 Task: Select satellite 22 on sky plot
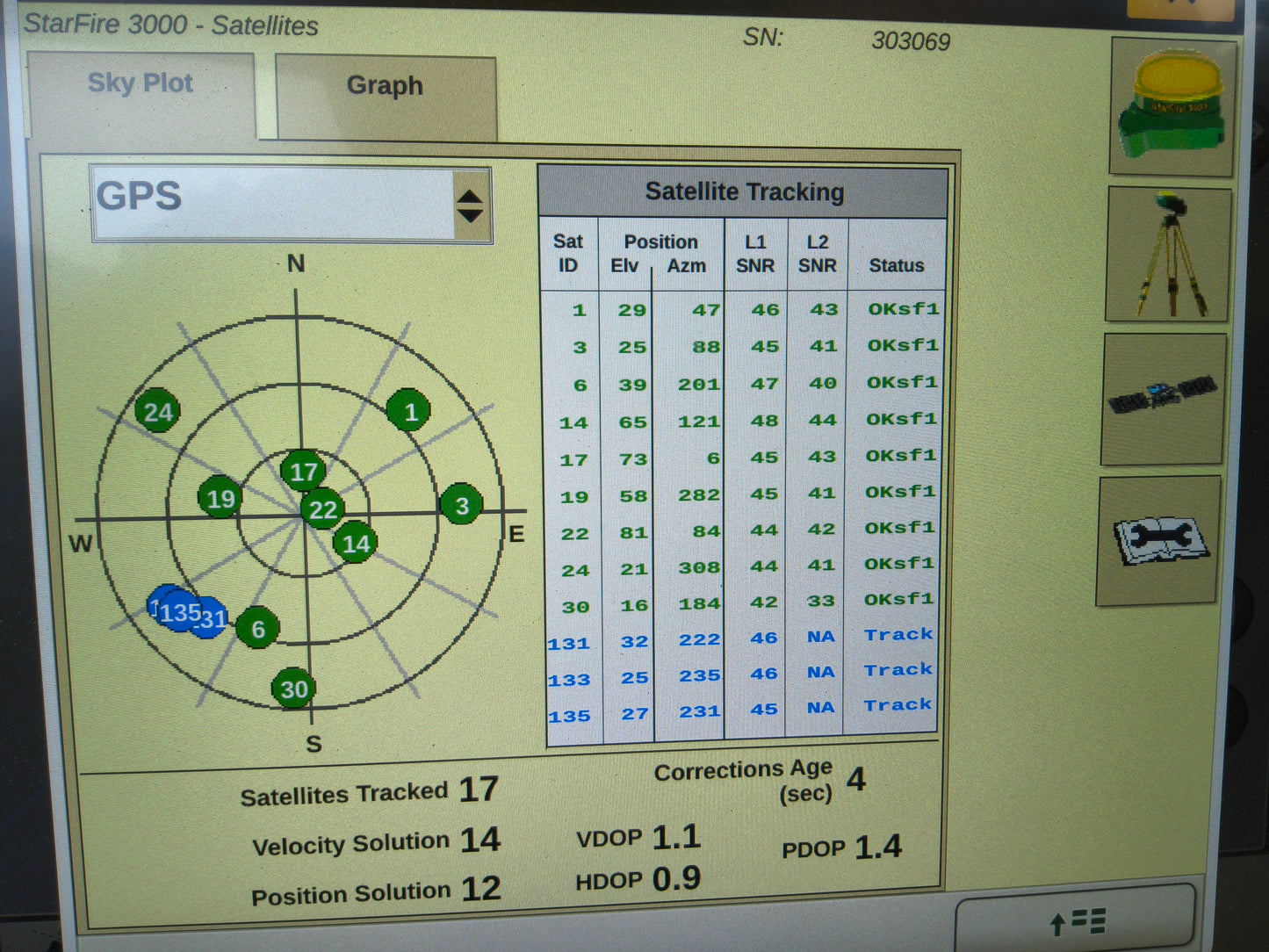point(323,509)
